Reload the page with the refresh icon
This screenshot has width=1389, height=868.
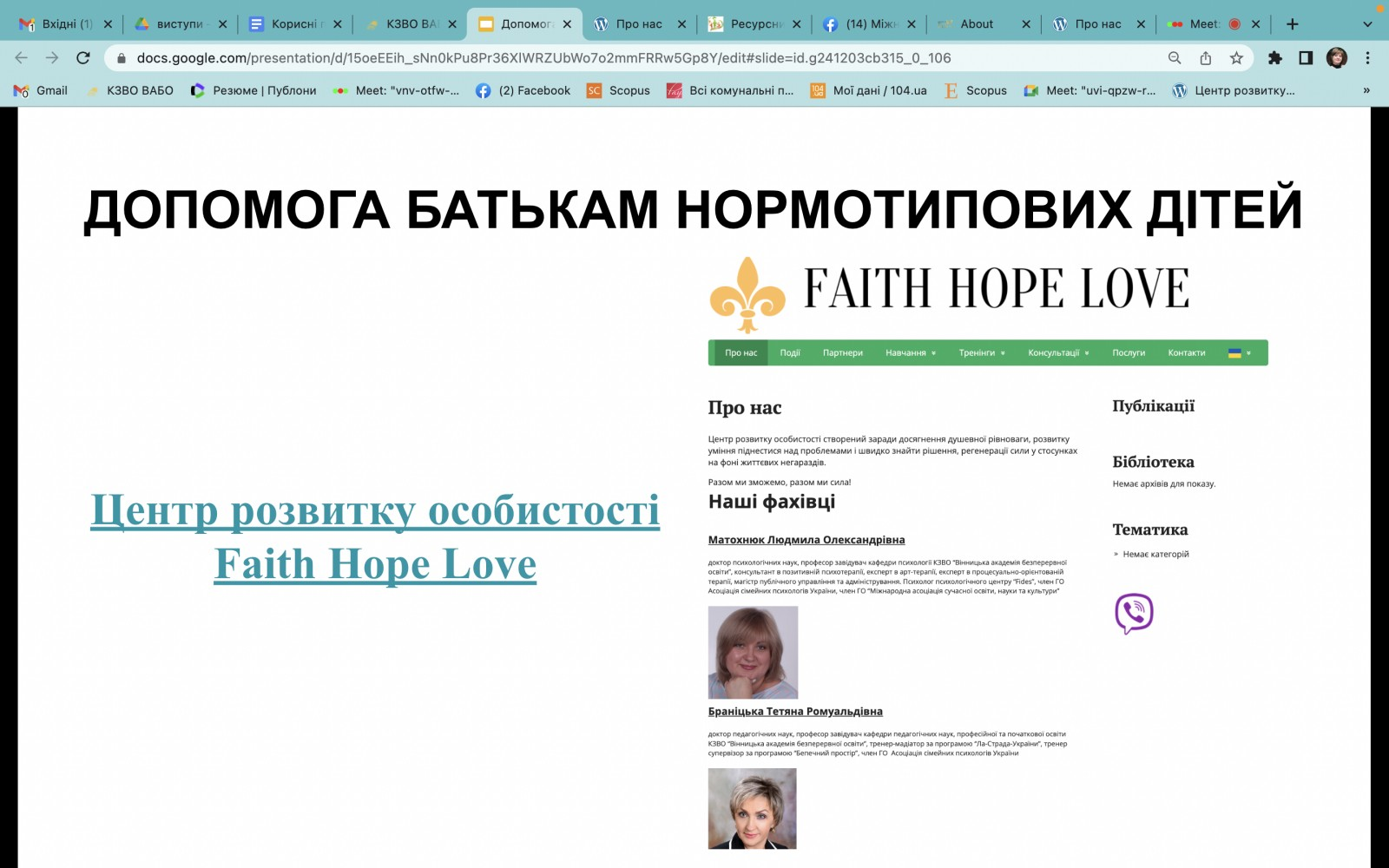click(83, 58)
